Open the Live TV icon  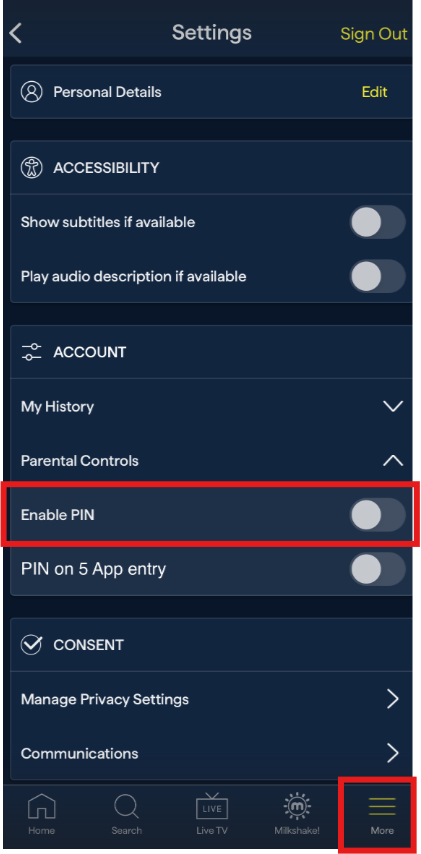click(x=212, y=807)
